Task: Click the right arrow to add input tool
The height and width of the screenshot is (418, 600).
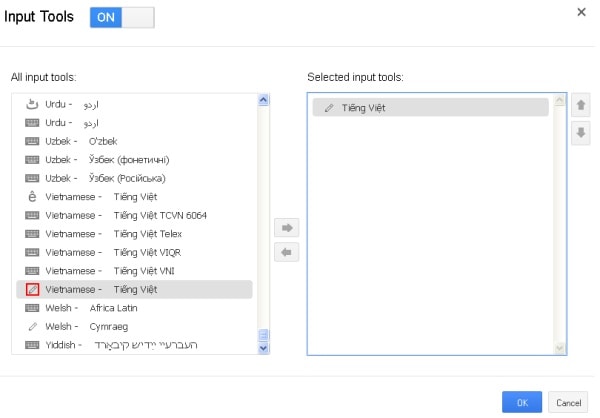Action: [x=285, y=229]
